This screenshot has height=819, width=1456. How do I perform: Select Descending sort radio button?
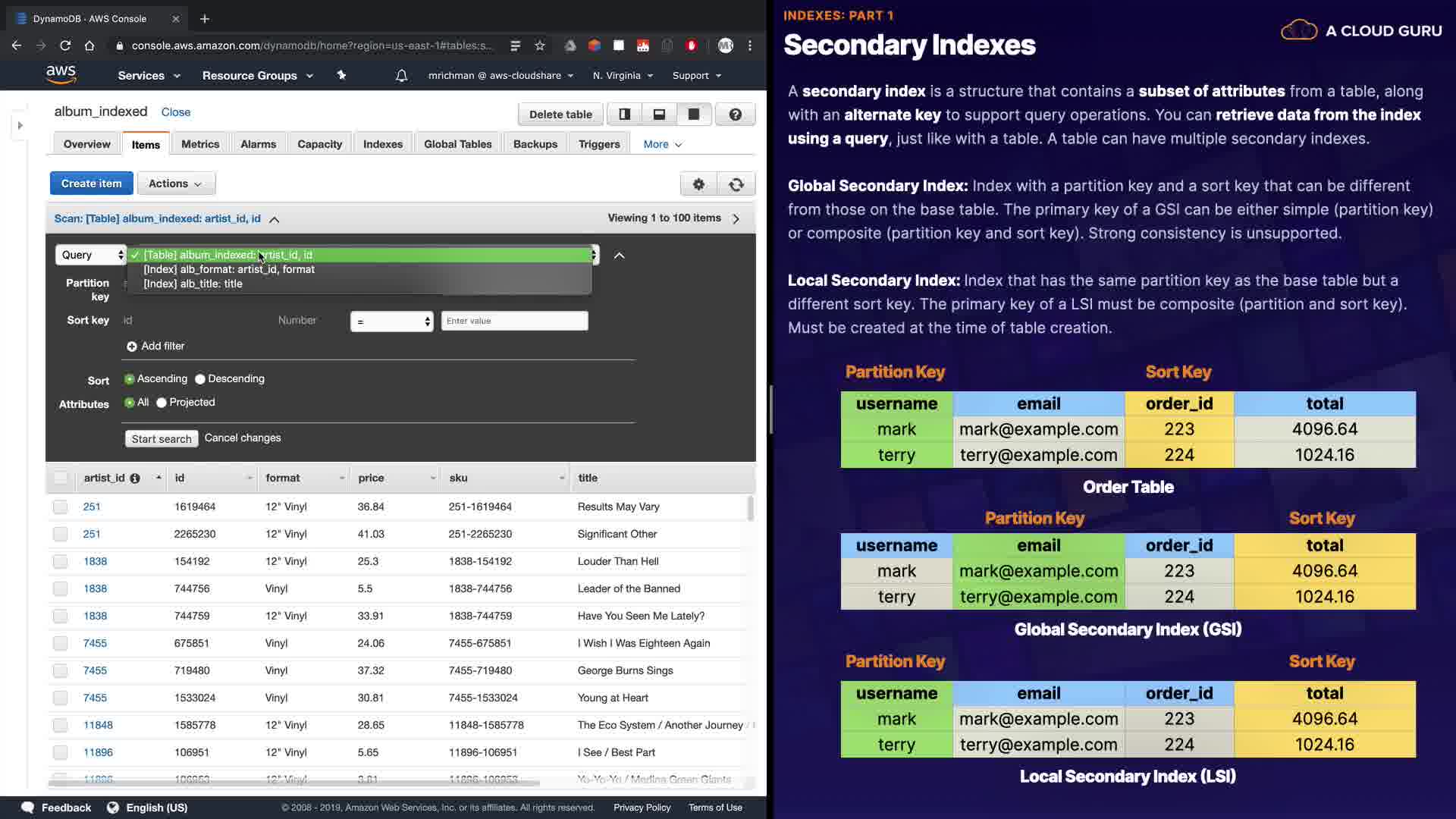200,379
